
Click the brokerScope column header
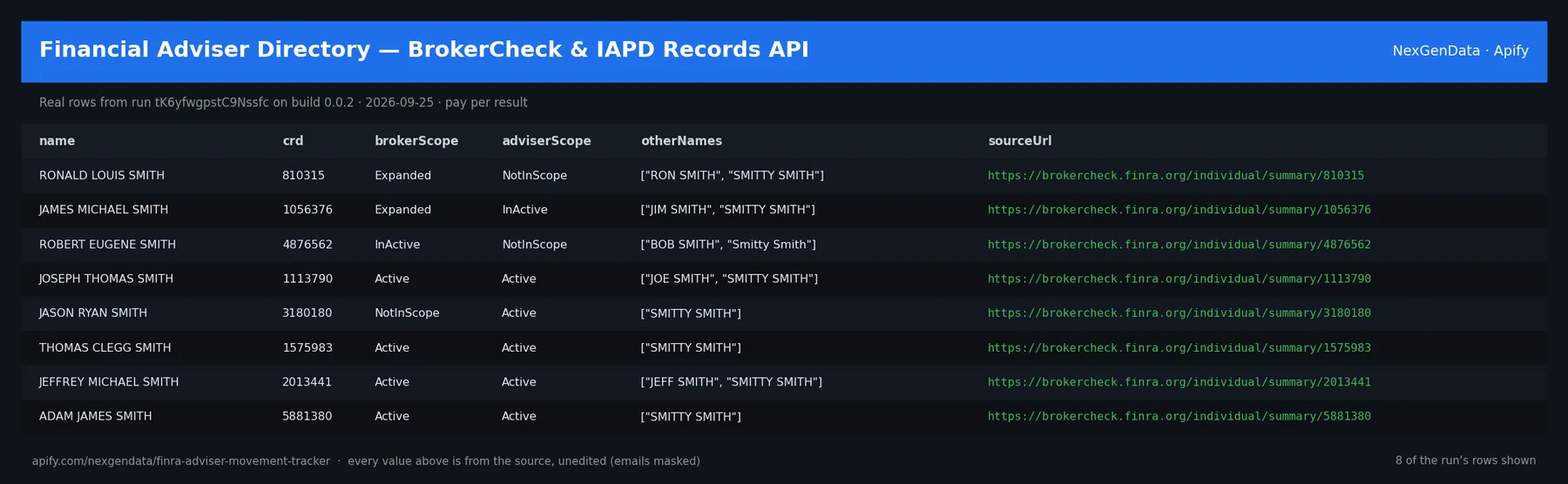click(416, 141)
